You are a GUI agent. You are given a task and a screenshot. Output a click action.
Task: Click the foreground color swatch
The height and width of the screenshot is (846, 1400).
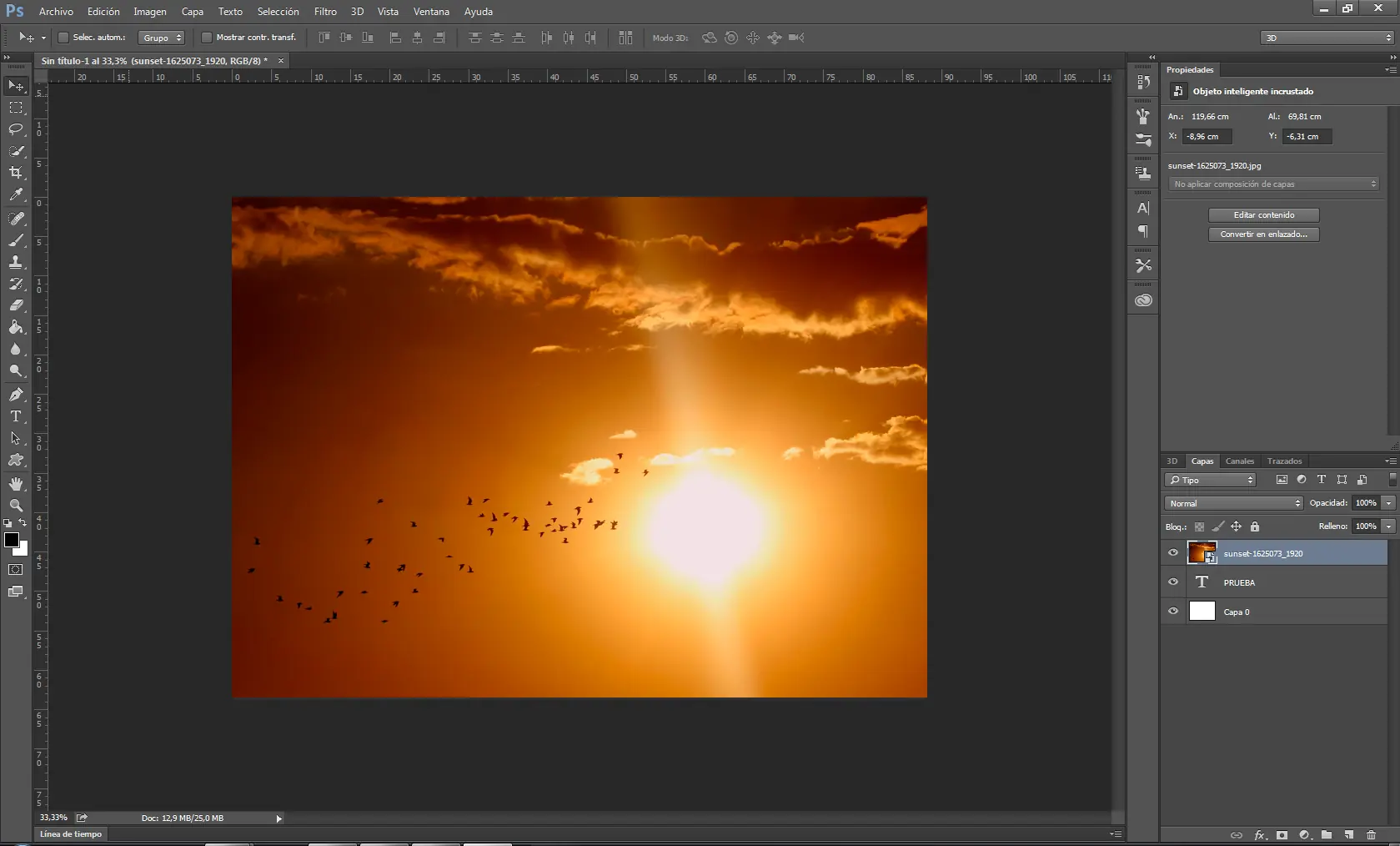(12, 540)
